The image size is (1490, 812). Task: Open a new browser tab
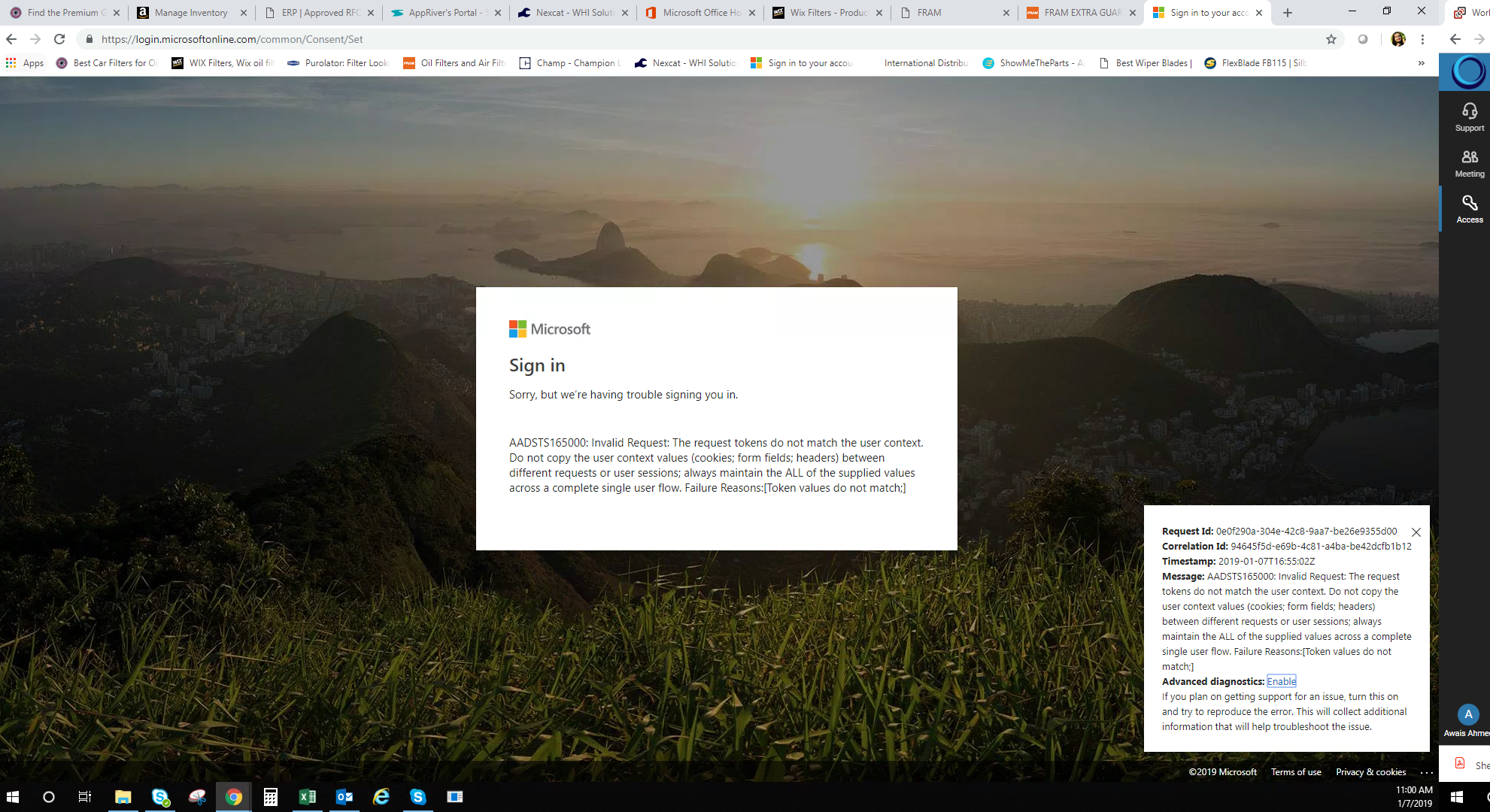point(1288,13)
